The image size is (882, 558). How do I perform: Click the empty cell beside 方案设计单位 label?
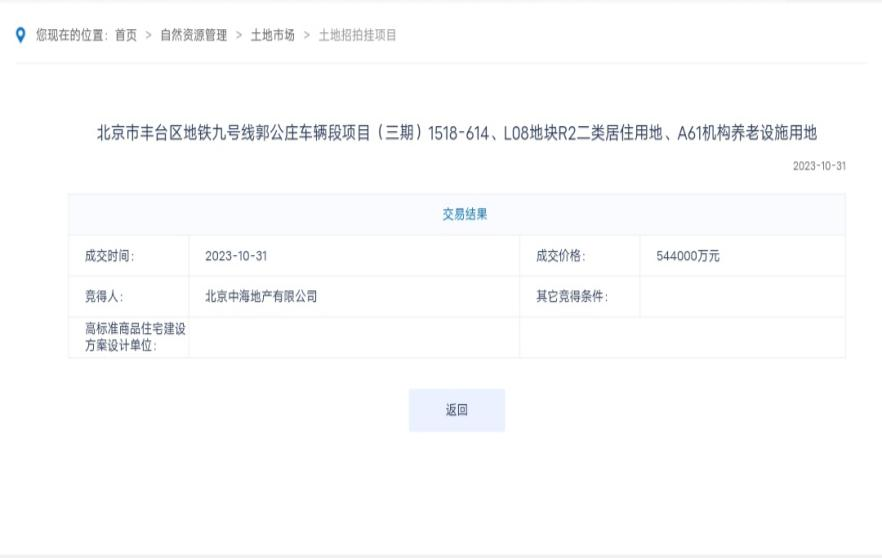[x=353, y=337]
